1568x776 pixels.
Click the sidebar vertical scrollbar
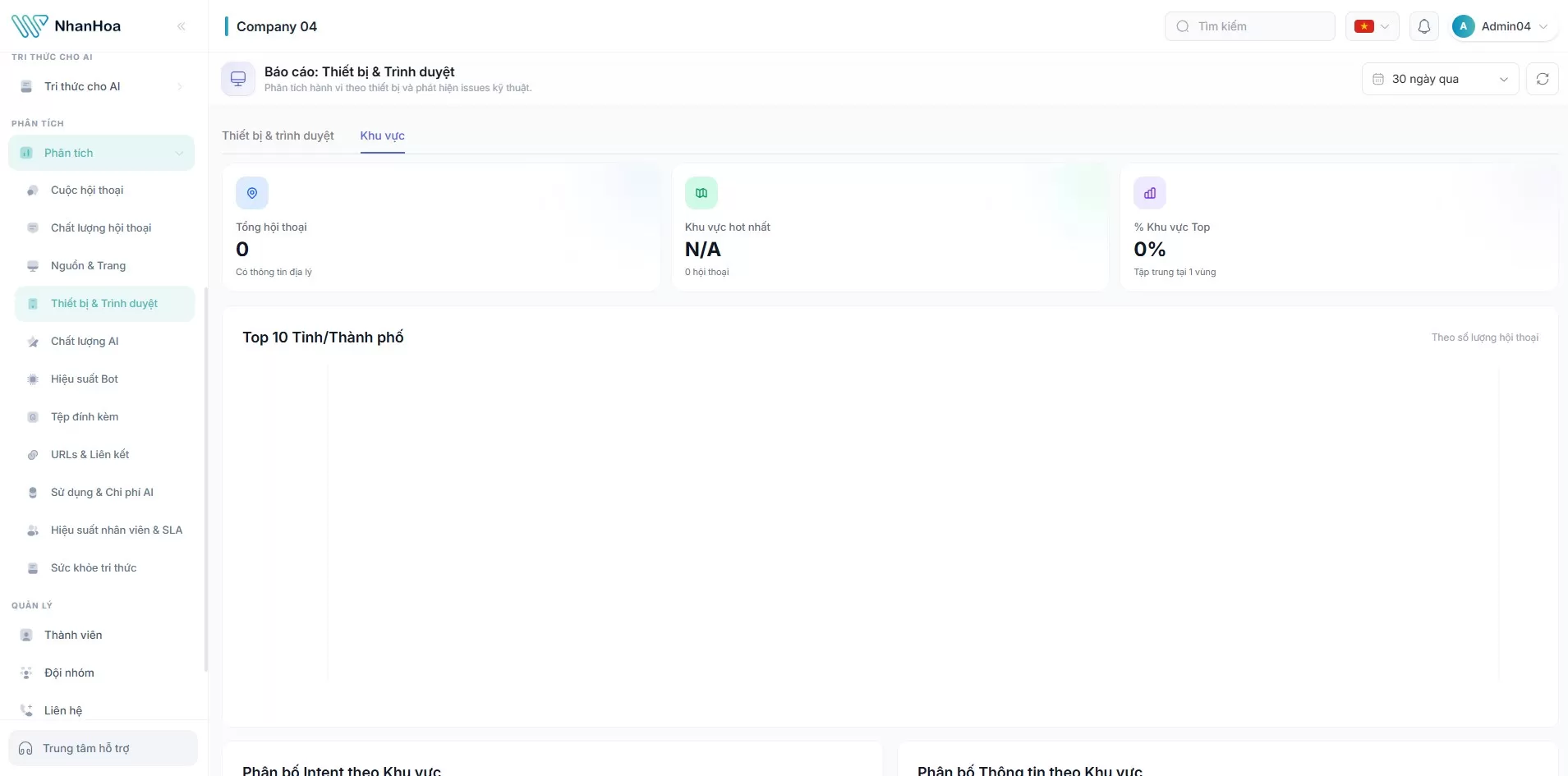tap(206, 479)
